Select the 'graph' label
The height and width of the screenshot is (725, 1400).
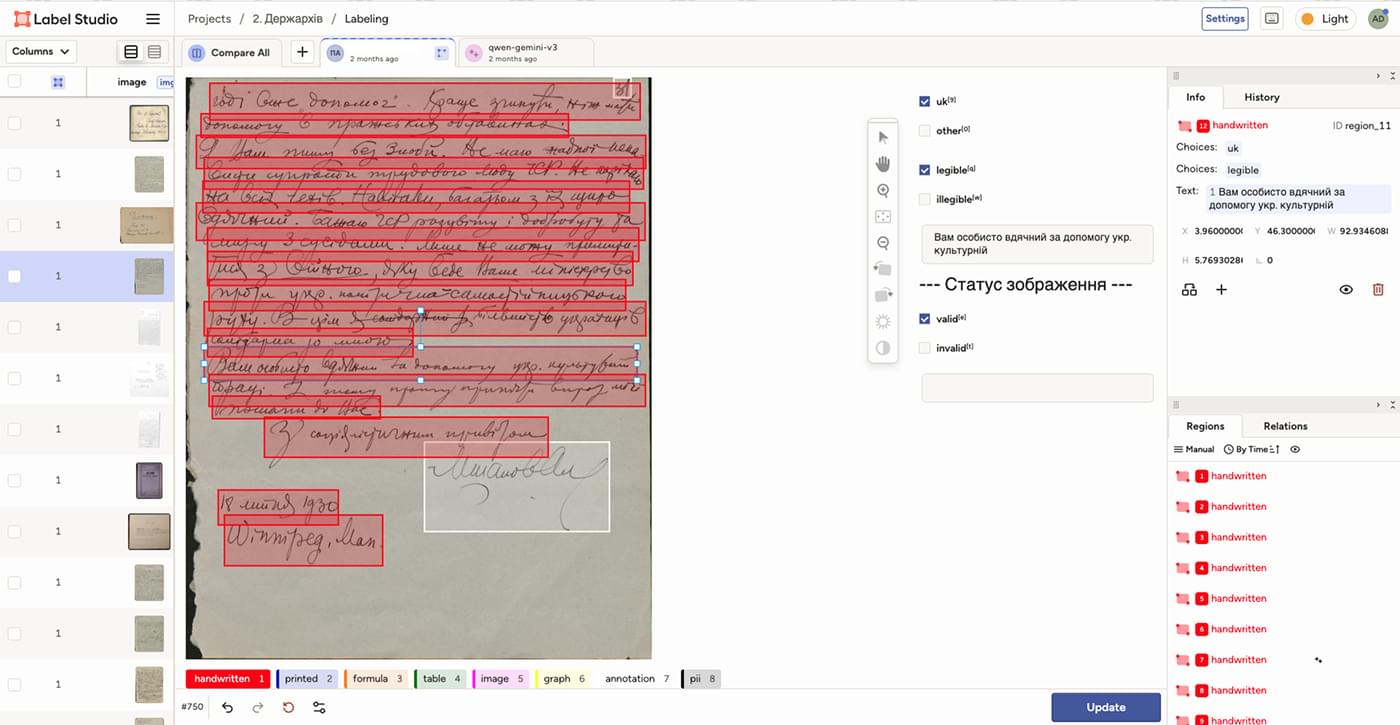[x=564, y=679]
